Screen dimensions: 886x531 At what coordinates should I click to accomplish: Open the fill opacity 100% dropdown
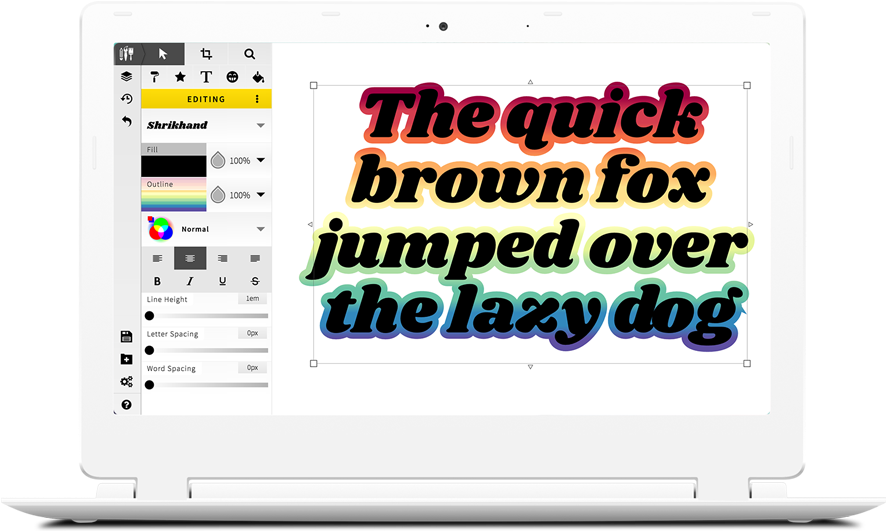click(261, 160)
